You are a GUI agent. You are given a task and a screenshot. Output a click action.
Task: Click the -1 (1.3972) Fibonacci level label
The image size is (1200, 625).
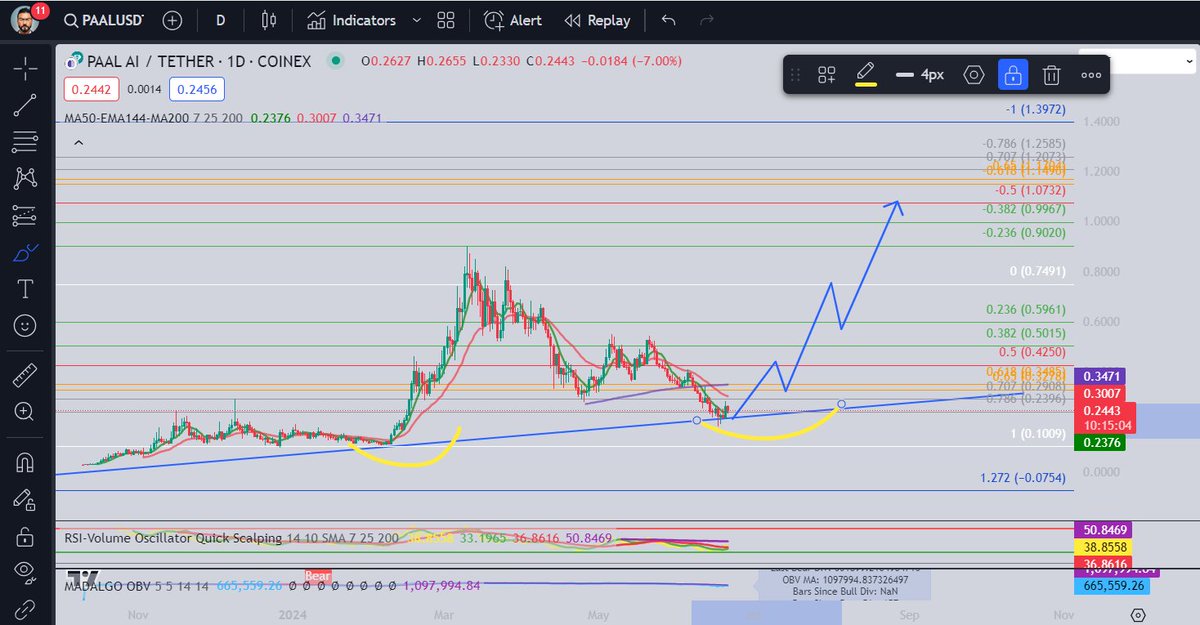pos(1035,108)
